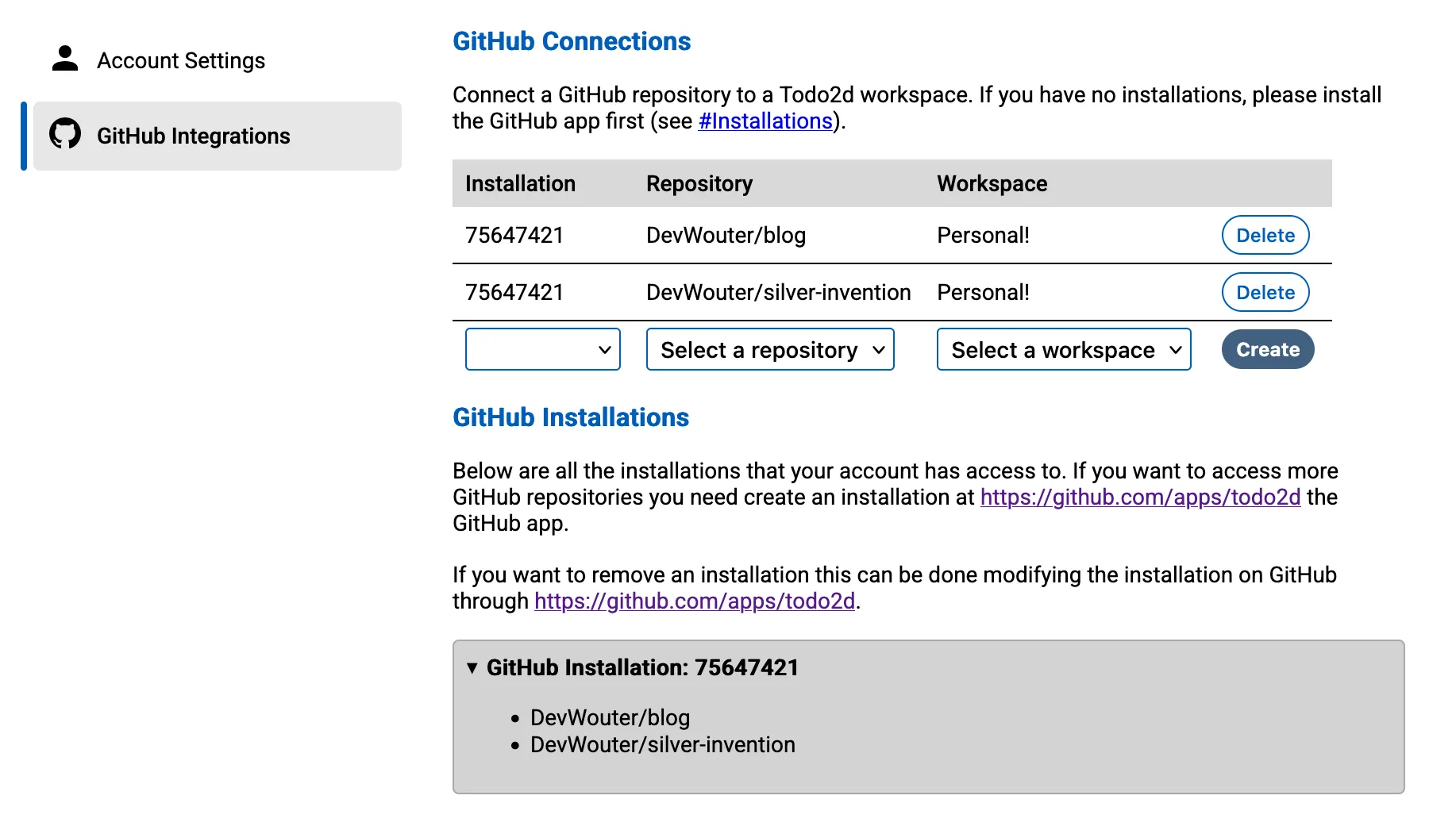
Task: Open GitHub Integrations menu item
Action: tap(218, 136)
